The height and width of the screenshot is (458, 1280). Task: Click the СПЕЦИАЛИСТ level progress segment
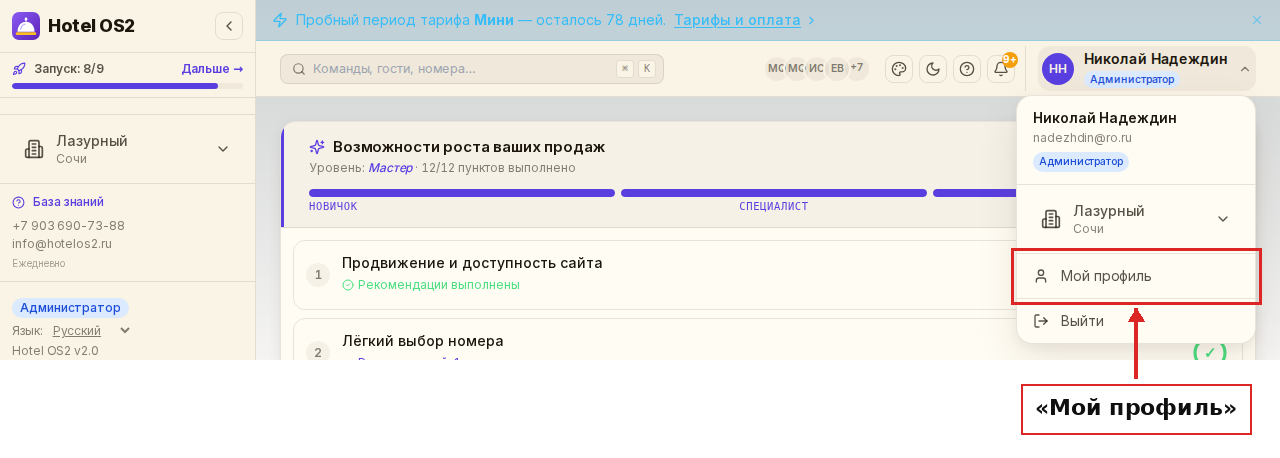(x=774, y=193)
